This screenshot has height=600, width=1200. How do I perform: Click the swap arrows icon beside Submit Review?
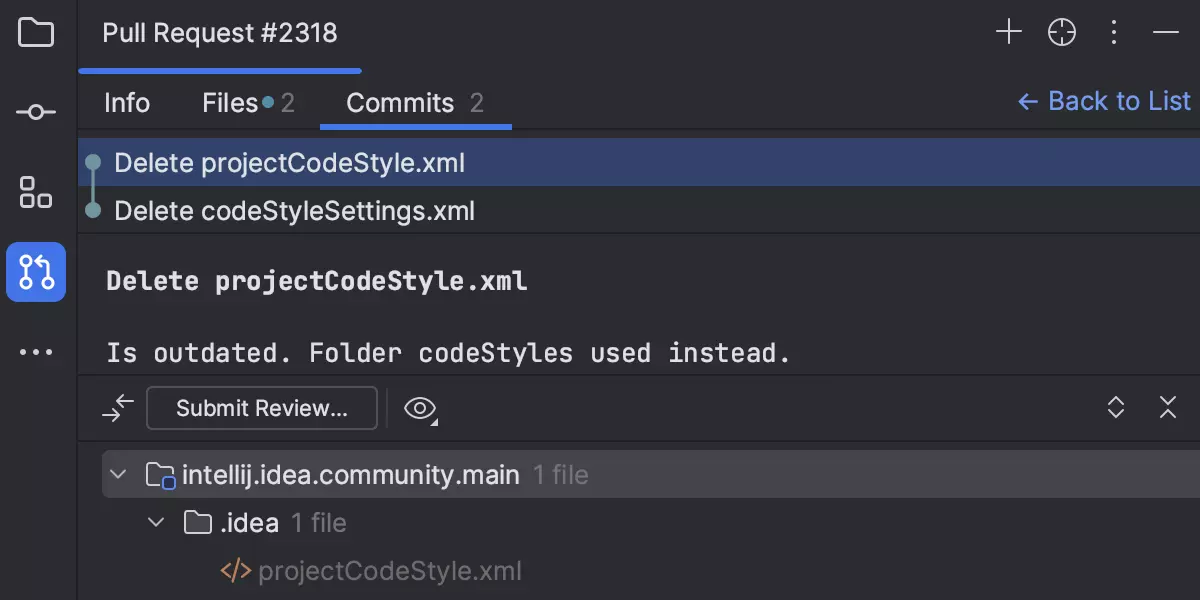click(118, 408)
